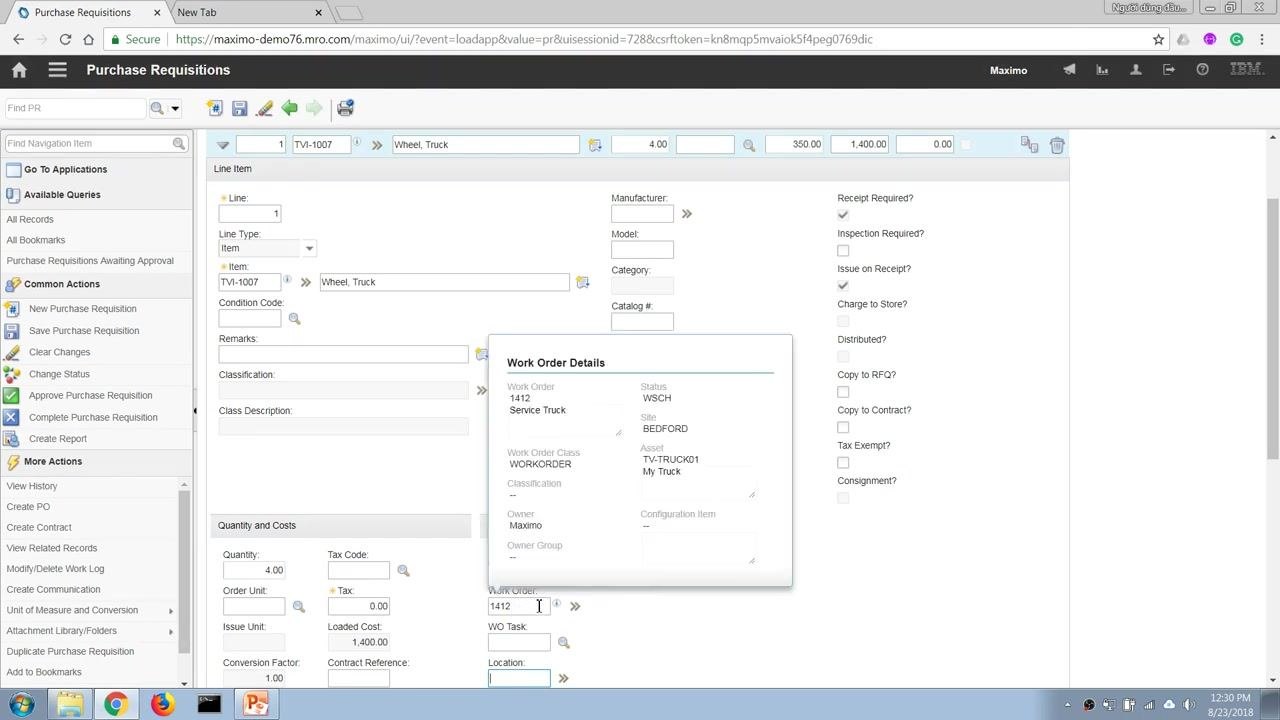1280x720 pixels.
Task: Select Go To Applications menu
Action: (66, 170)
